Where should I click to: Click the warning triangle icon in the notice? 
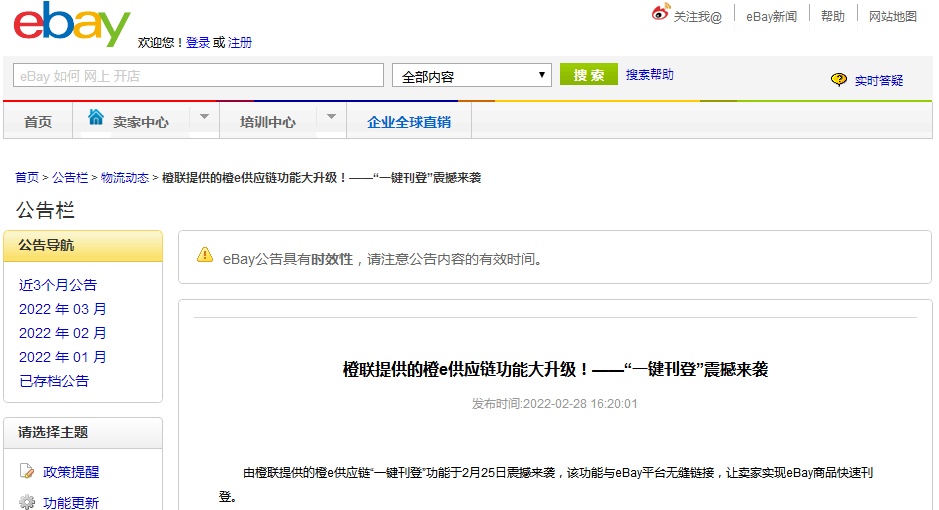coord(205,255)
